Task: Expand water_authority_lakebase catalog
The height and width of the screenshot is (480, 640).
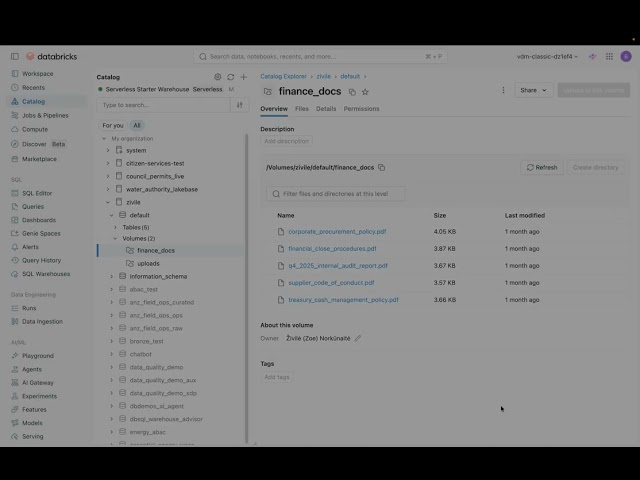Action: (108, 189)
